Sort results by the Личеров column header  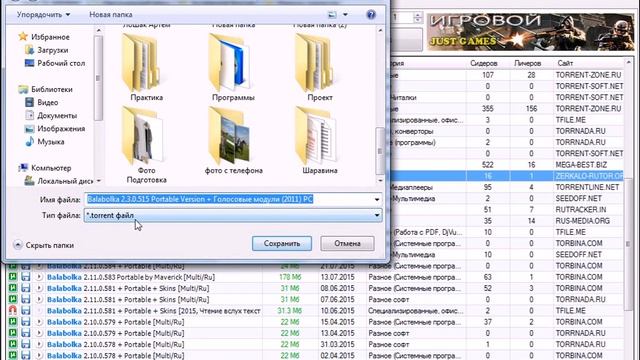point(527,63)
